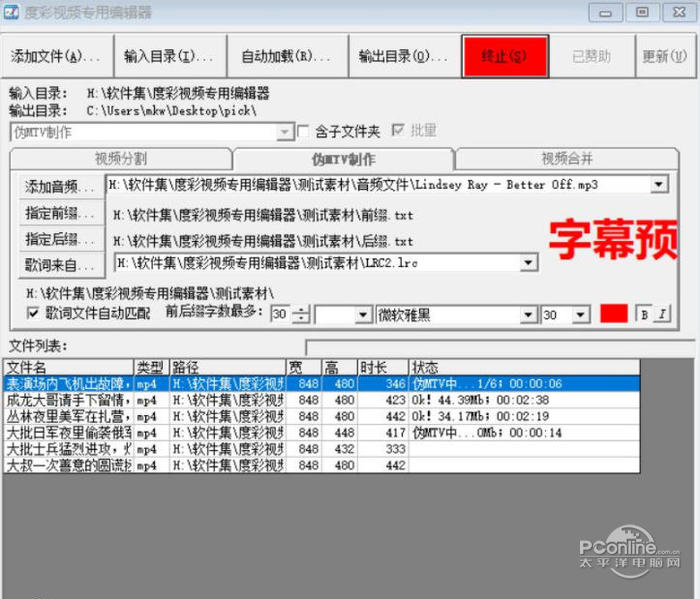Click the 状态 column header

tap(524, 367)
